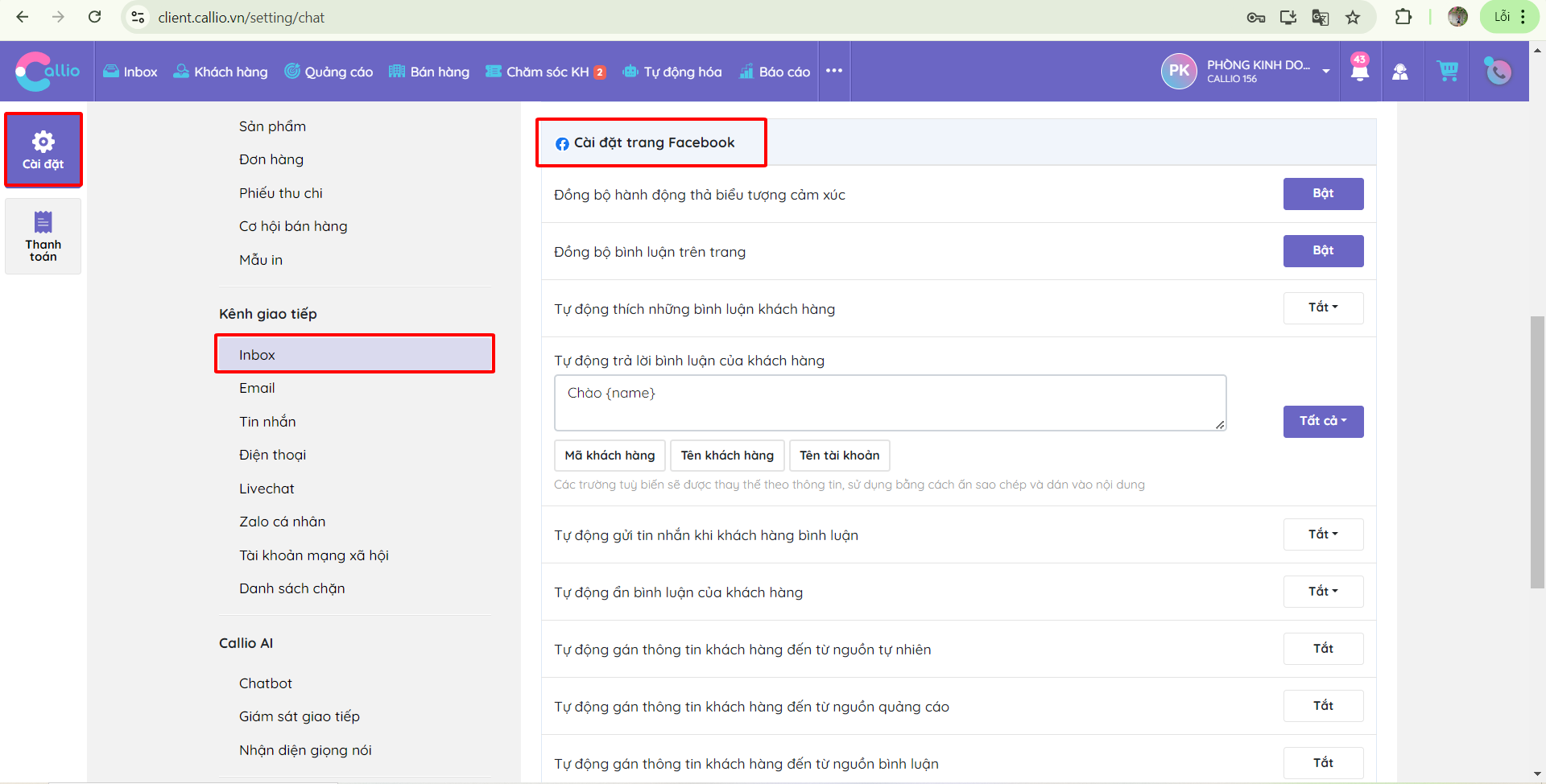Open the Inbox top menu

tap(130, 72)
